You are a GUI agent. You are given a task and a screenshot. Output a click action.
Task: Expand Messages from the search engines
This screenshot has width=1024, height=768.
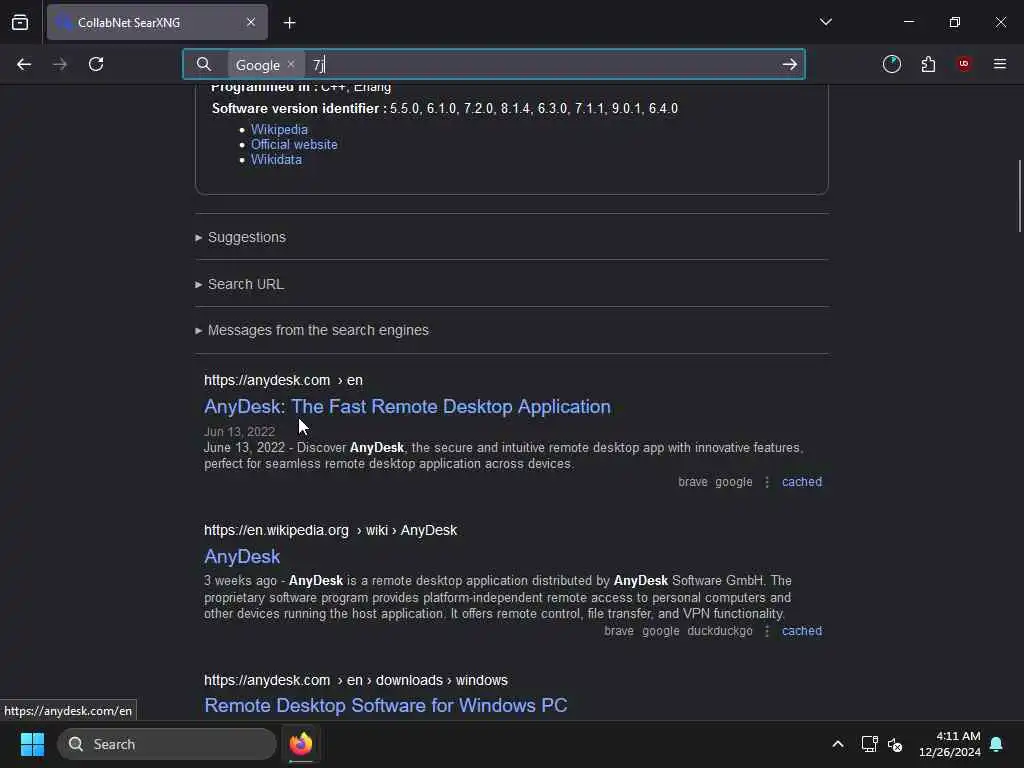tap(312, 330)
